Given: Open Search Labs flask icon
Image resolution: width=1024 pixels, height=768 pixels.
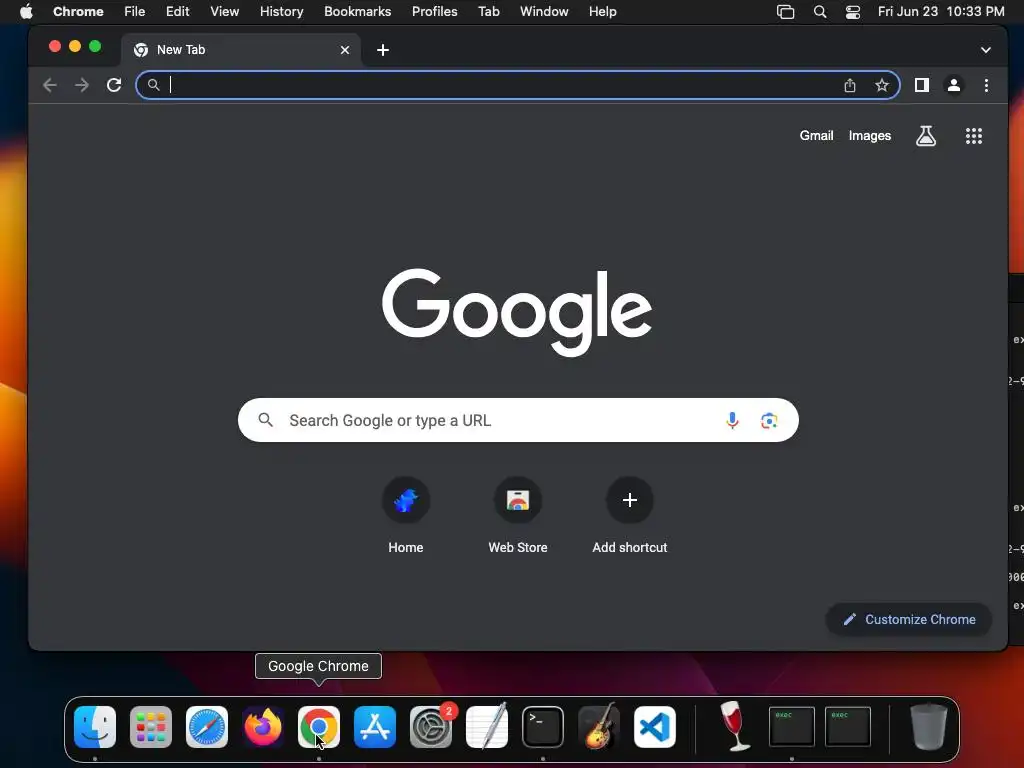Looking at the screenshot, I should point(926,136).
